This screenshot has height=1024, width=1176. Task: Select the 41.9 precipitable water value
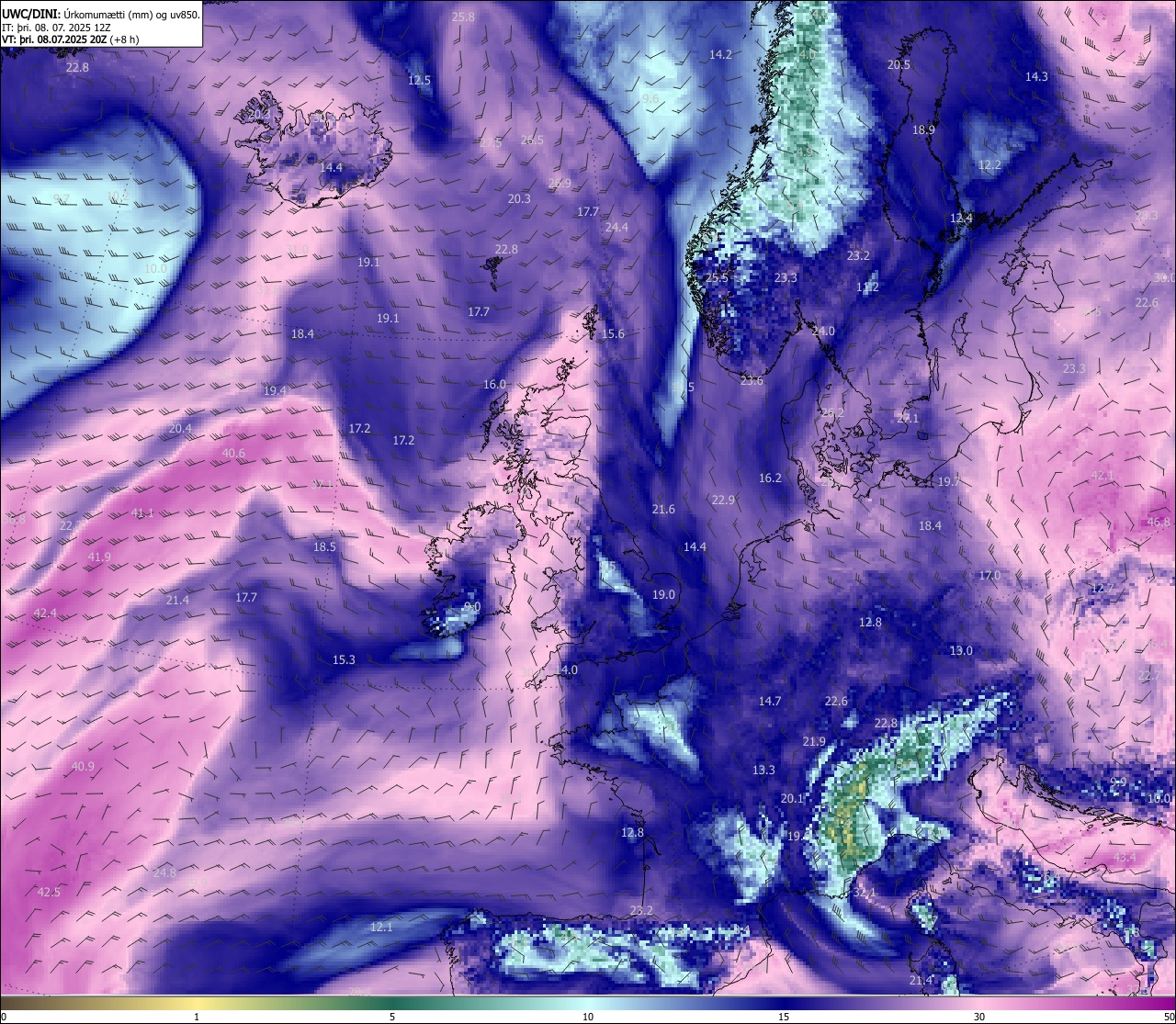coord(98,557)
